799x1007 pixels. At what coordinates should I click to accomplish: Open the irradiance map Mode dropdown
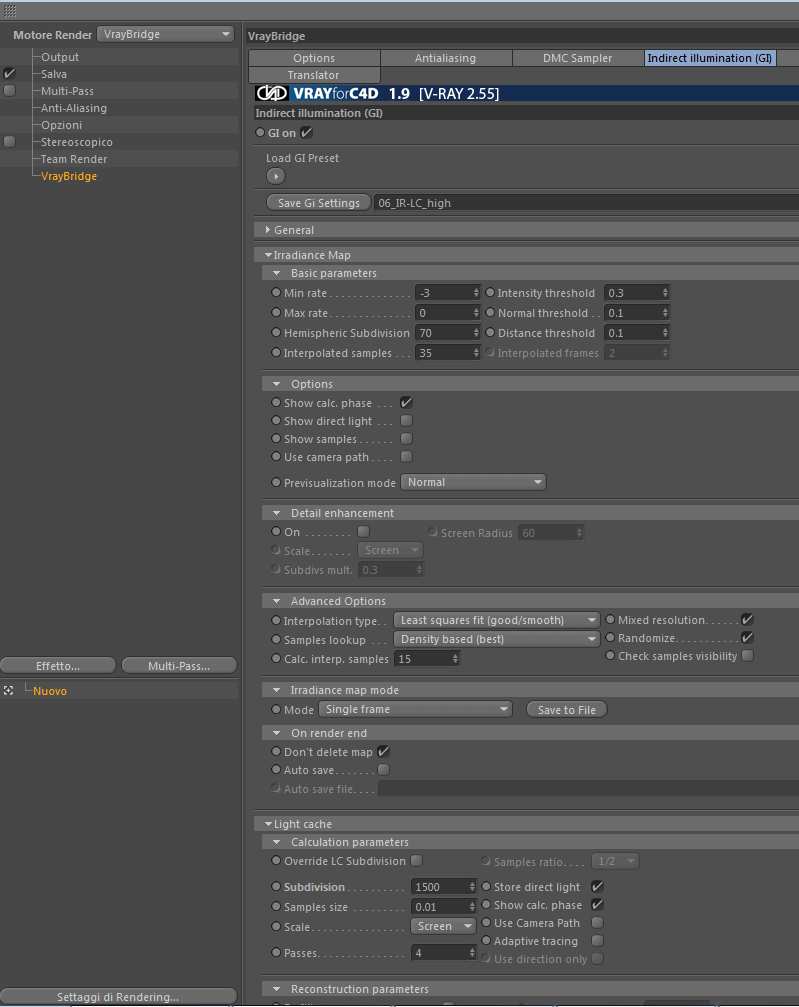(416, 709)
